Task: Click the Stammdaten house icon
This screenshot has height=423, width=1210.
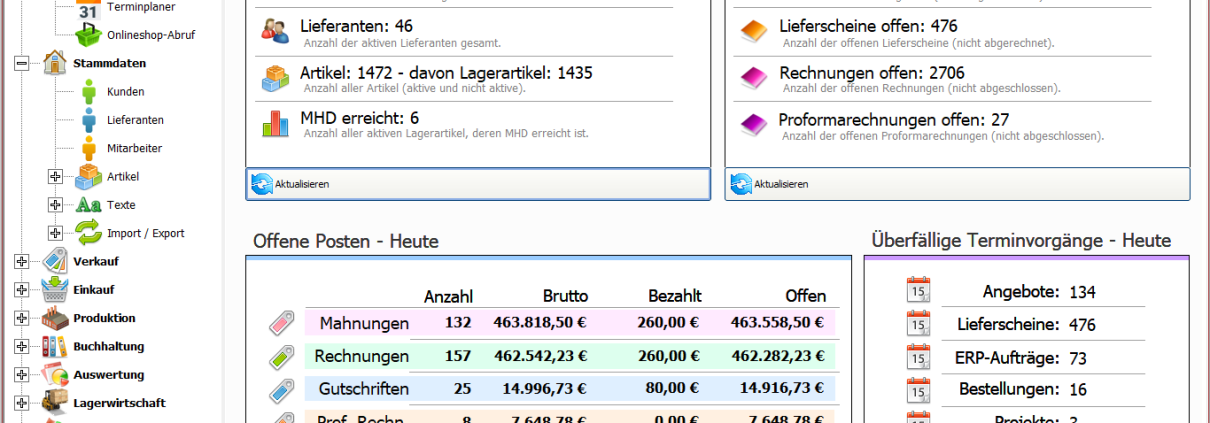Action: (54, 63)
